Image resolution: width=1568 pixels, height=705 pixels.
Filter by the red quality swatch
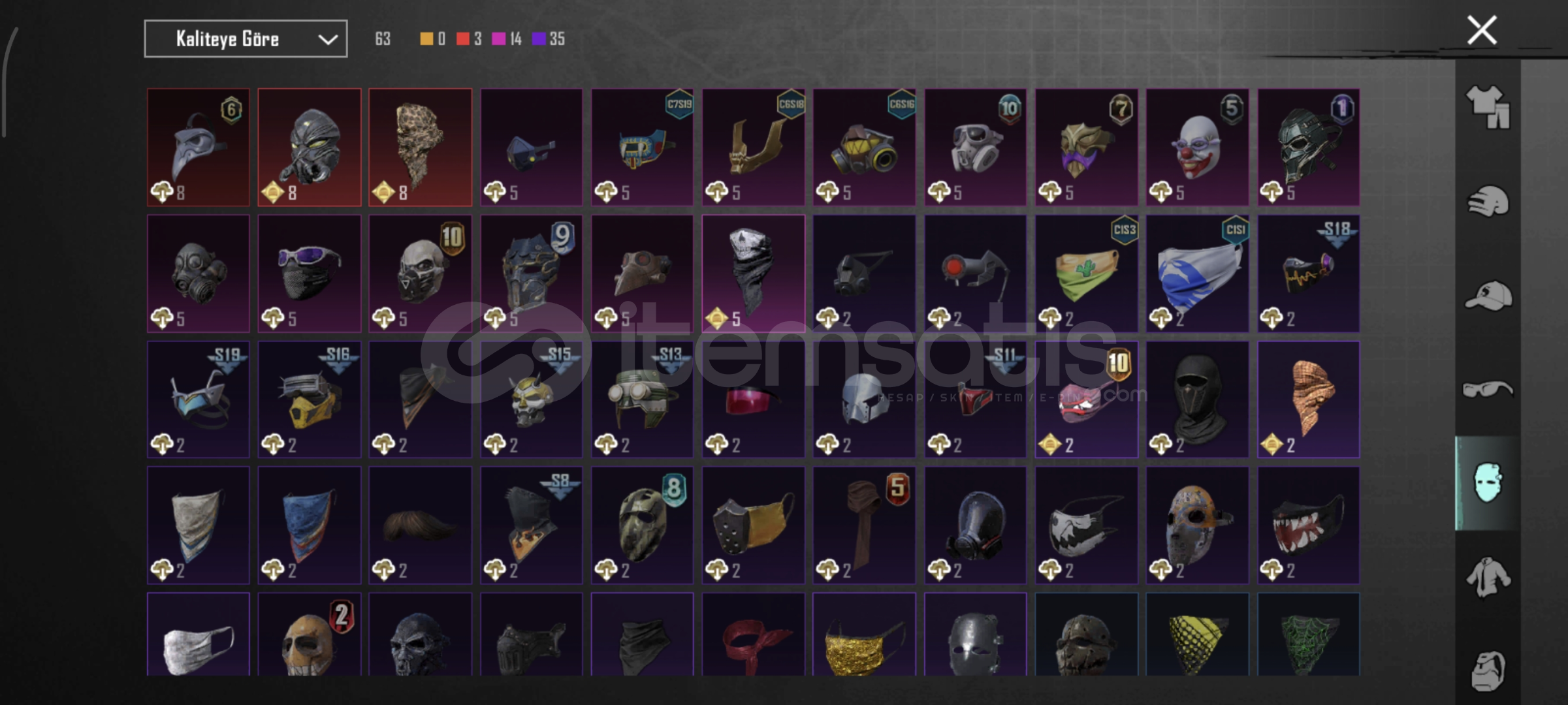tap(462, 39)
